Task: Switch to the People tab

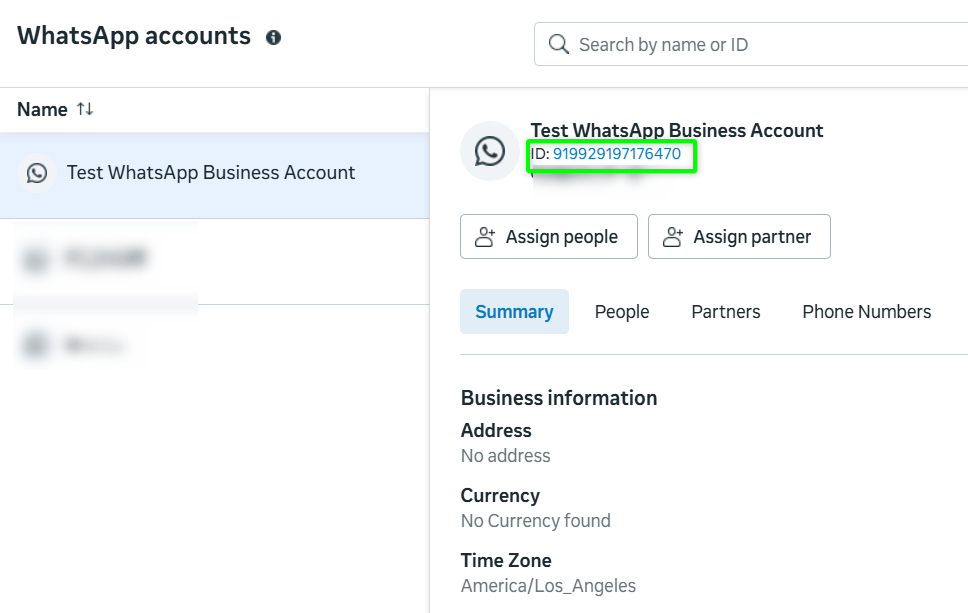Action: tap(622, 312)
